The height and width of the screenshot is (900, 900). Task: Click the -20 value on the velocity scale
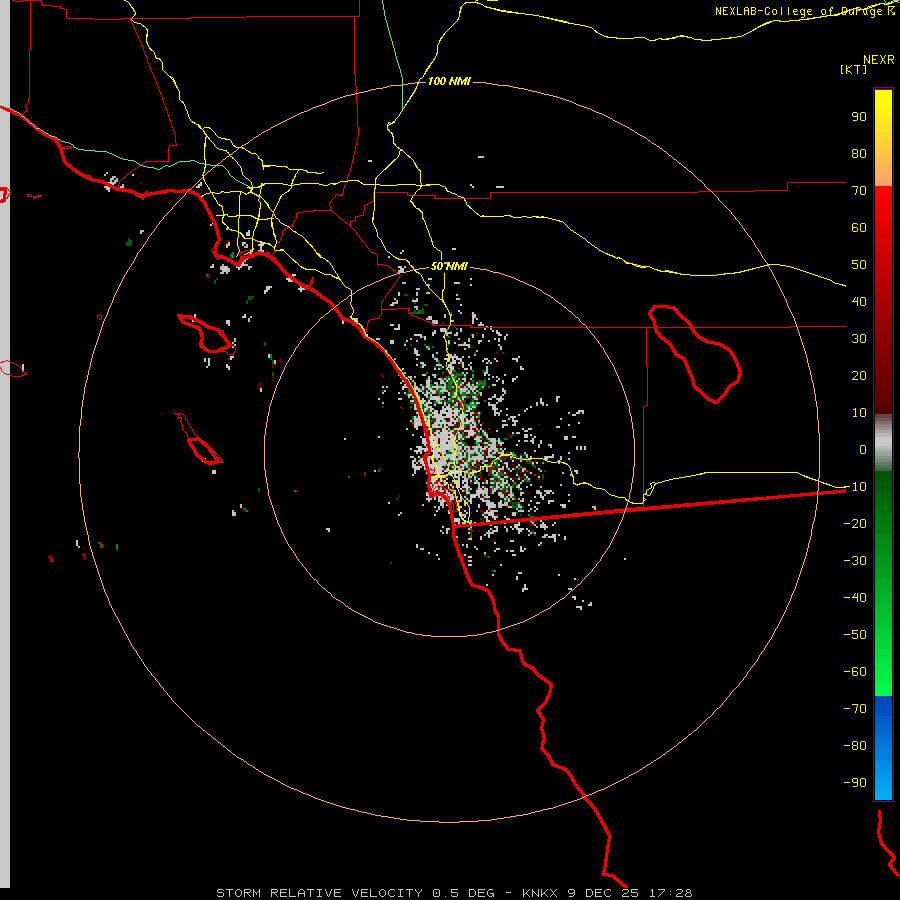(855, 523)
